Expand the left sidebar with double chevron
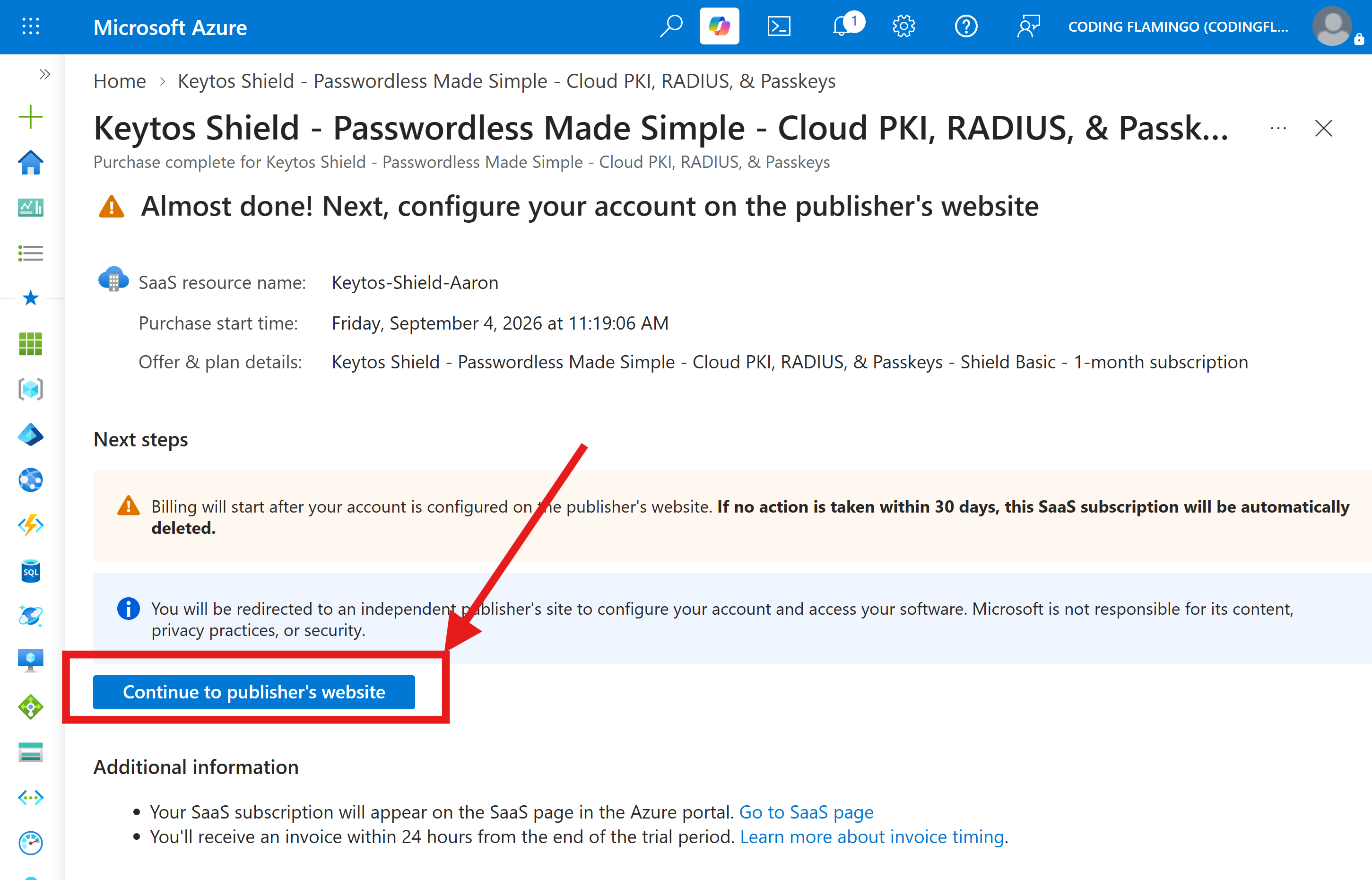The height and width of the screenshot is (880, 1372). tap(44, 74)
